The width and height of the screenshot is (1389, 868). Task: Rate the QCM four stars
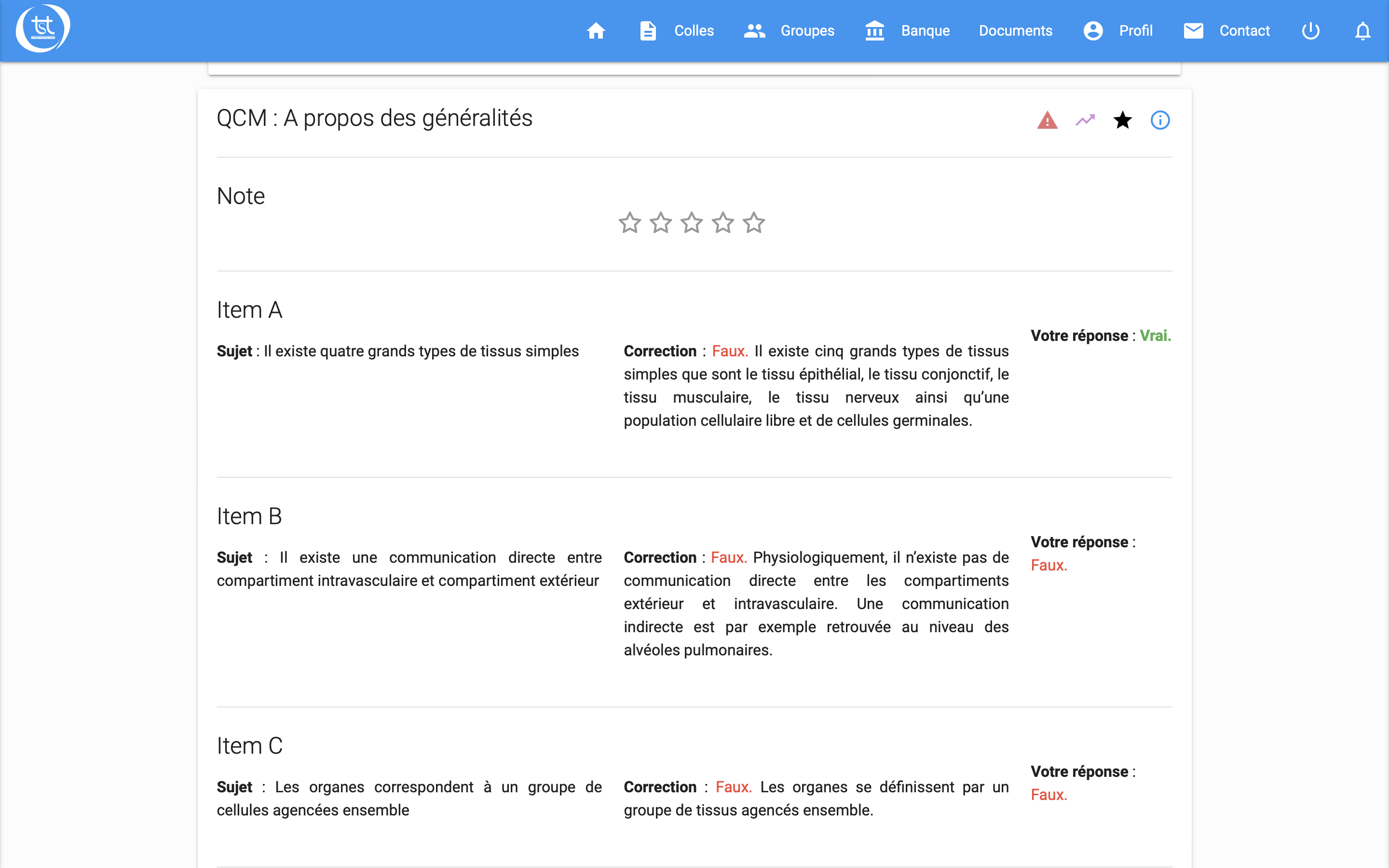722,223
